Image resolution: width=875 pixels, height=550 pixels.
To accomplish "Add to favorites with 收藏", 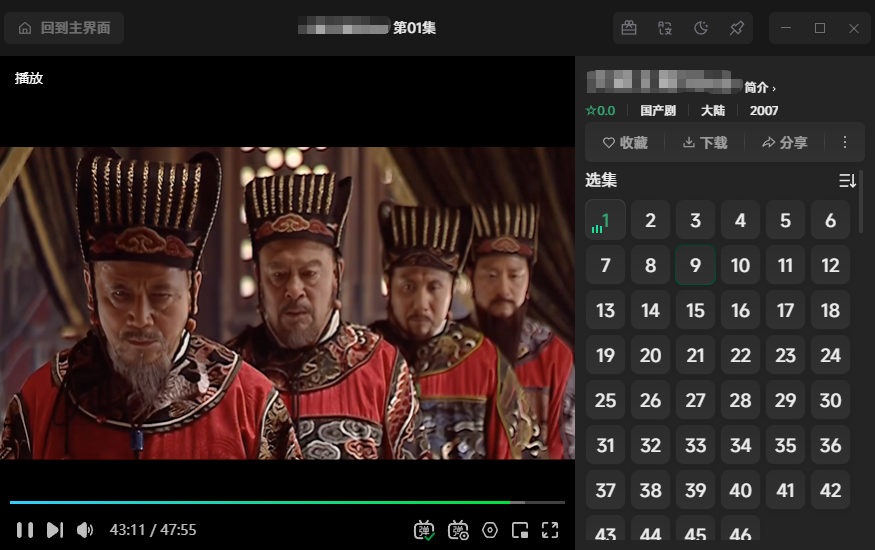I will (625, 143).
